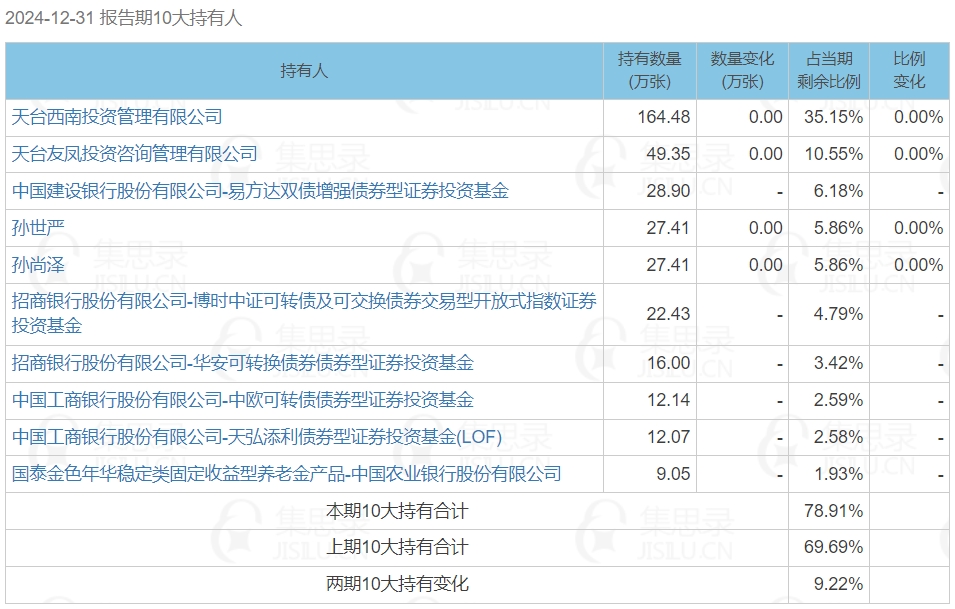Click the 数量变化(万张) column header
Viewport: 955px width, 609px height.
point(742,71)
